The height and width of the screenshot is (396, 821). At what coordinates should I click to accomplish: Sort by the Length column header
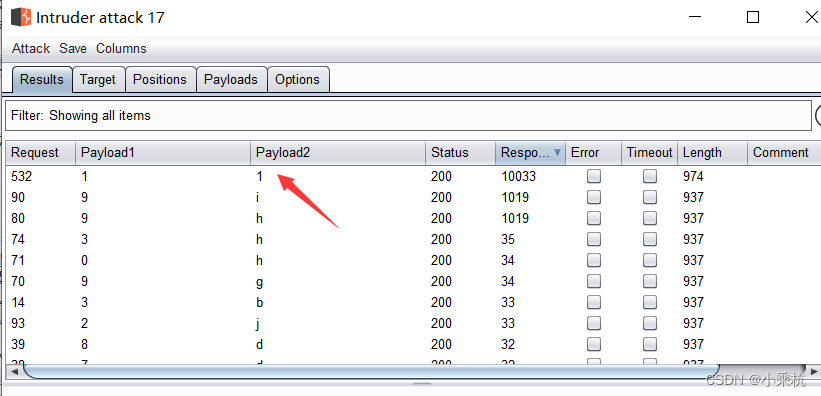712,153
